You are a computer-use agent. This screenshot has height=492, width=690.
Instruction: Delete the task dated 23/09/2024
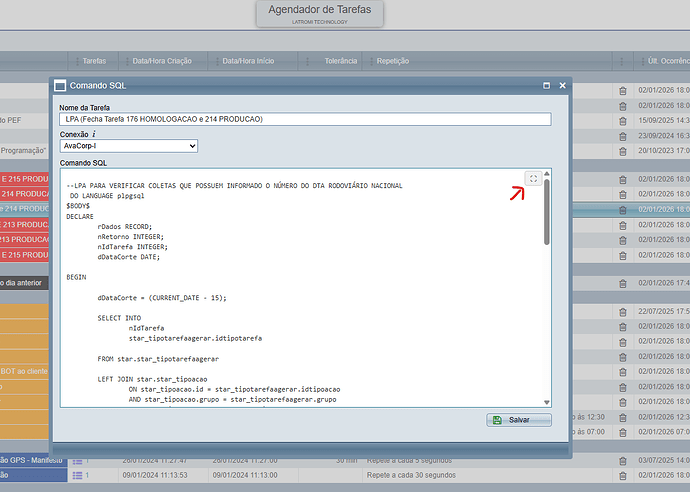(623, 135)
